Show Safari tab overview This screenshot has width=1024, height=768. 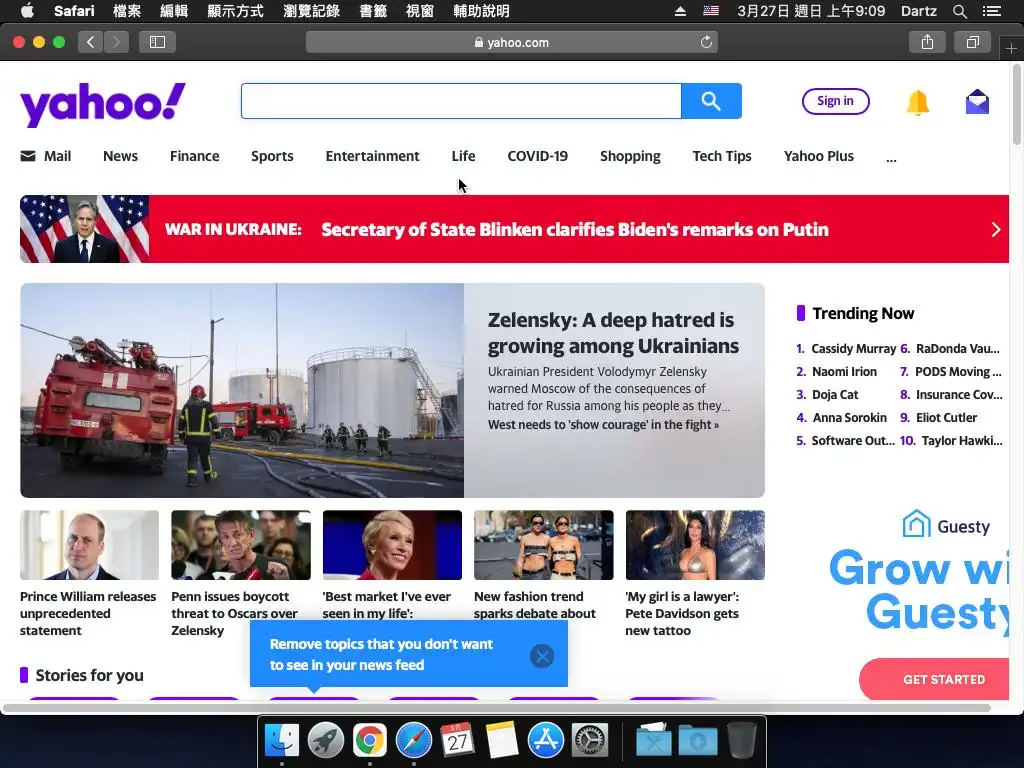coord(972,42)
